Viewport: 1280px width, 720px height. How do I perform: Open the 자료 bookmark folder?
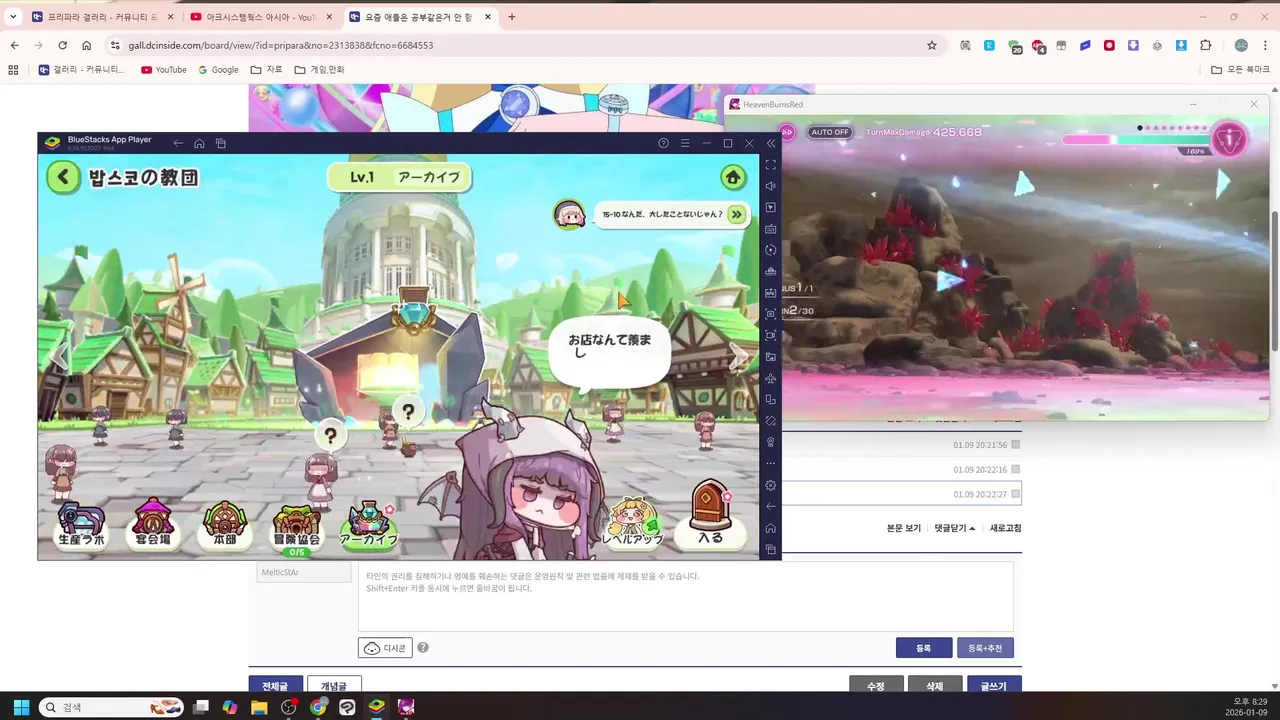coord(266,70)
